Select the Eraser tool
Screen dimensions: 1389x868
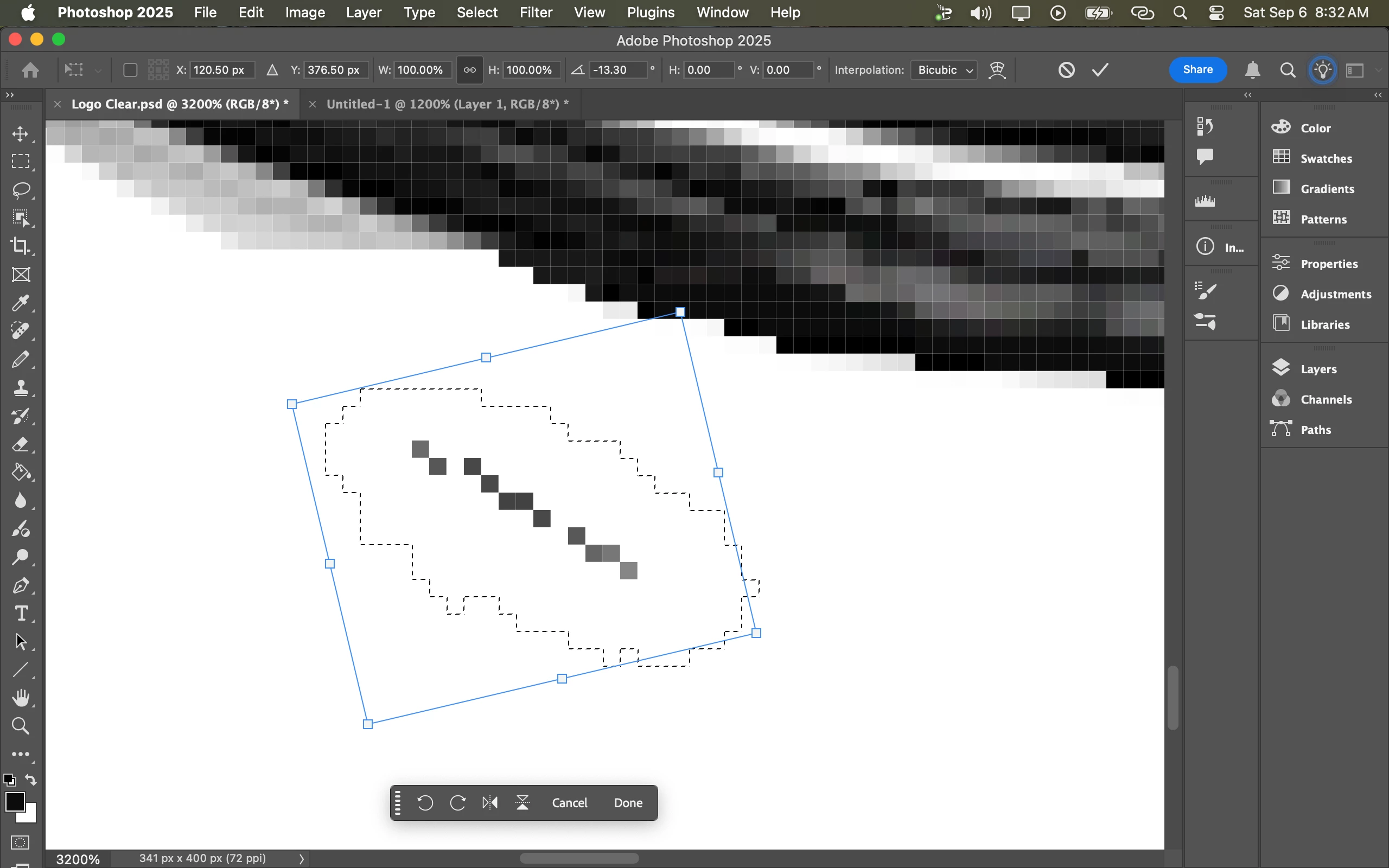[21, 444]
